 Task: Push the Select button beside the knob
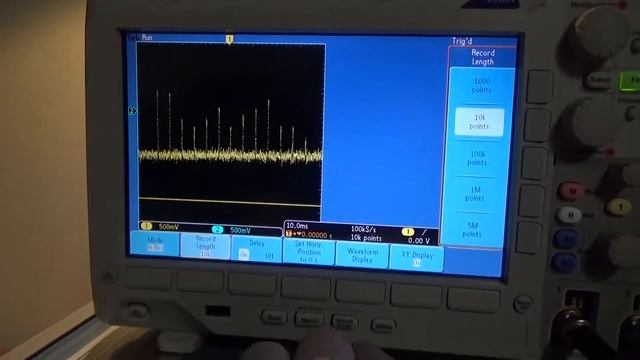tap(598, 80)
